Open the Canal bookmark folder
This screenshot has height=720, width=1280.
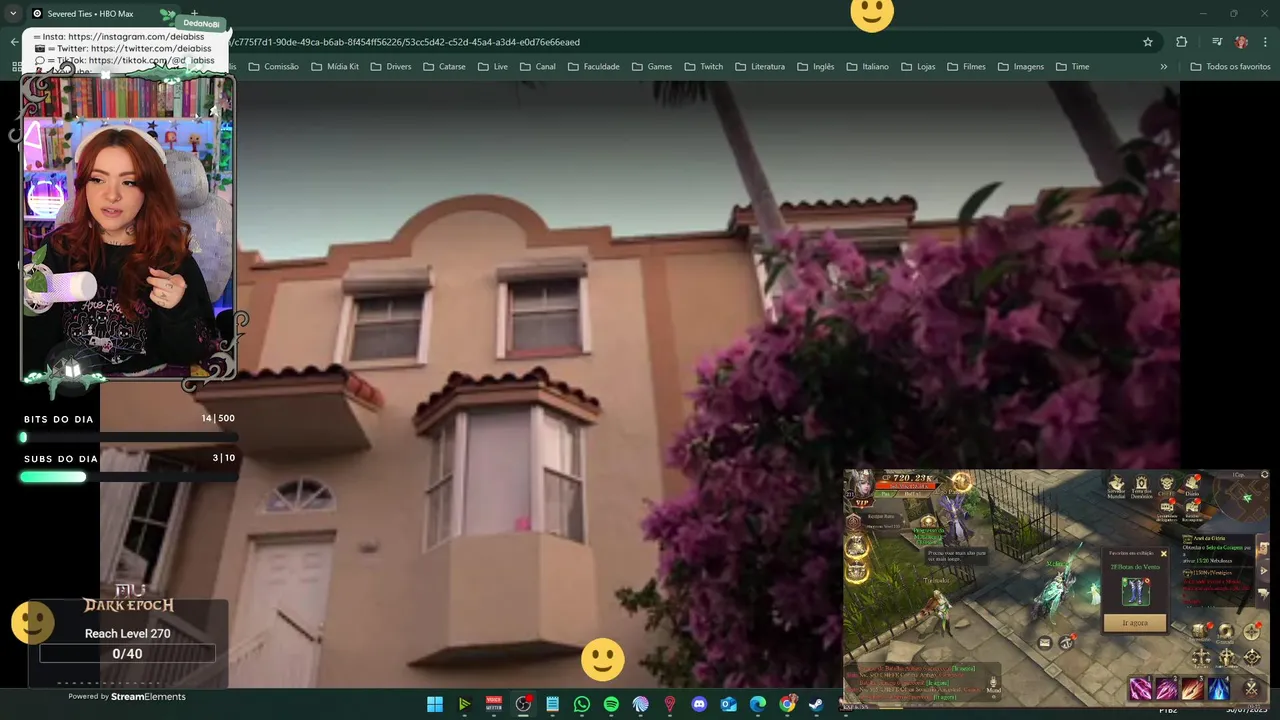537,67
